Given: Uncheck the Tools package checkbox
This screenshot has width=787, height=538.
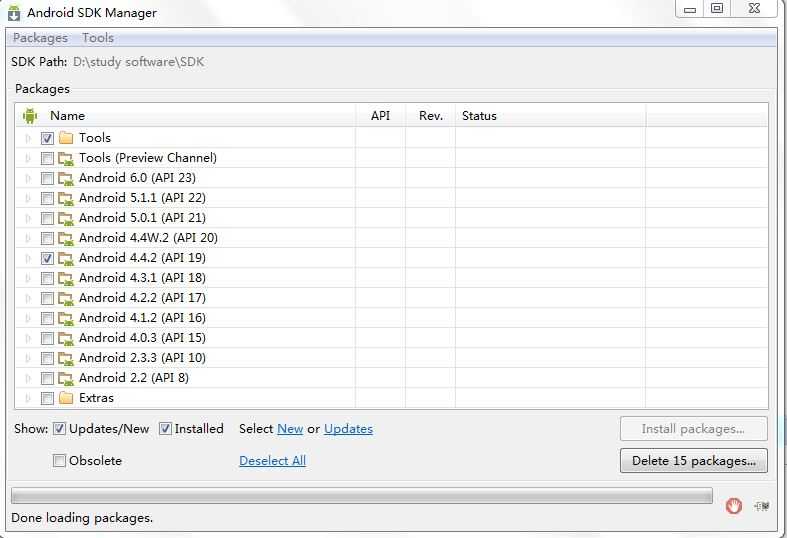Looking at the screenshot, I should [47, 138].
